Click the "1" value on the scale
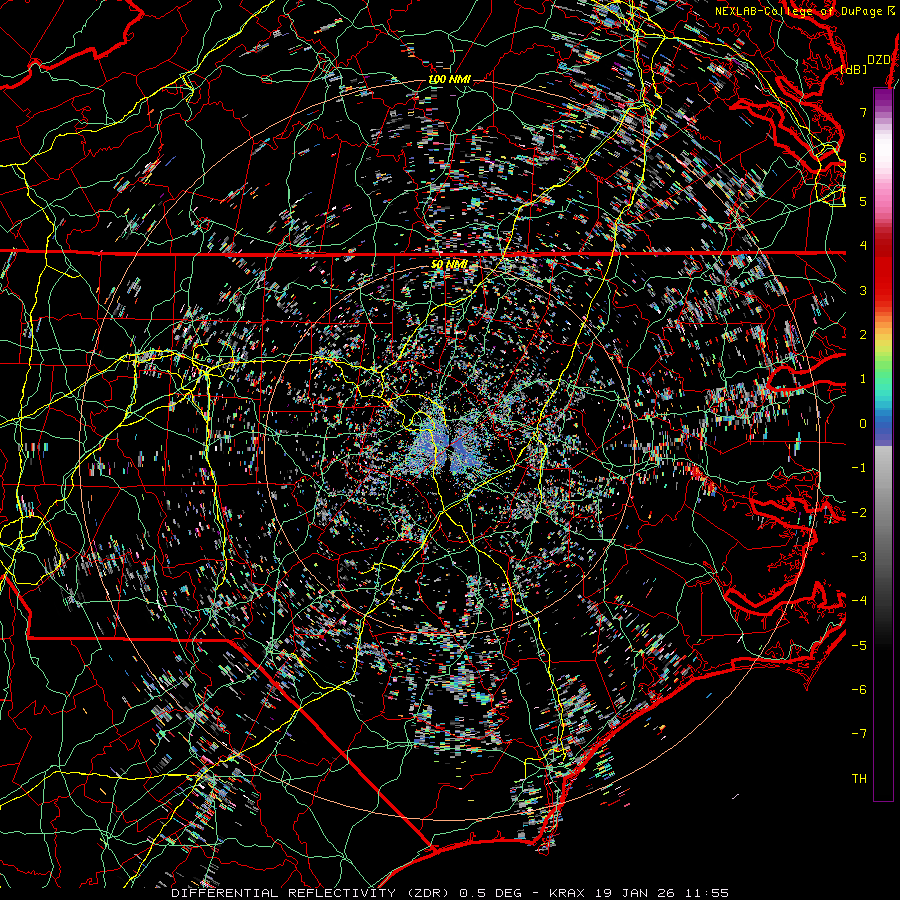The height and width of the screenshot is (900, 900). [x=863, y=379]
